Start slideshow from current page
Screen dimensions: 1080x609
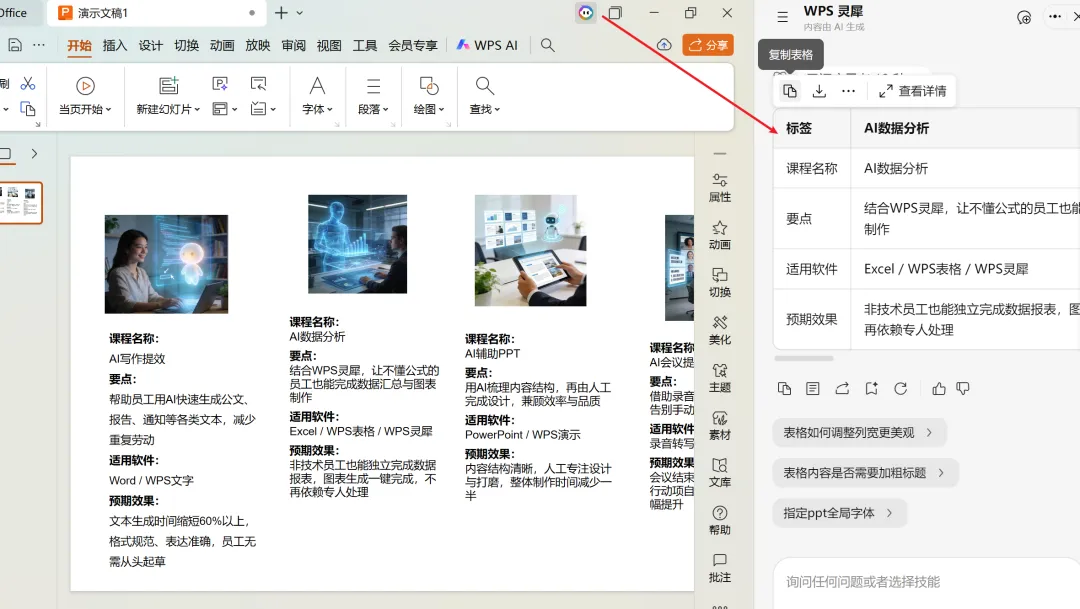(85, 85)
